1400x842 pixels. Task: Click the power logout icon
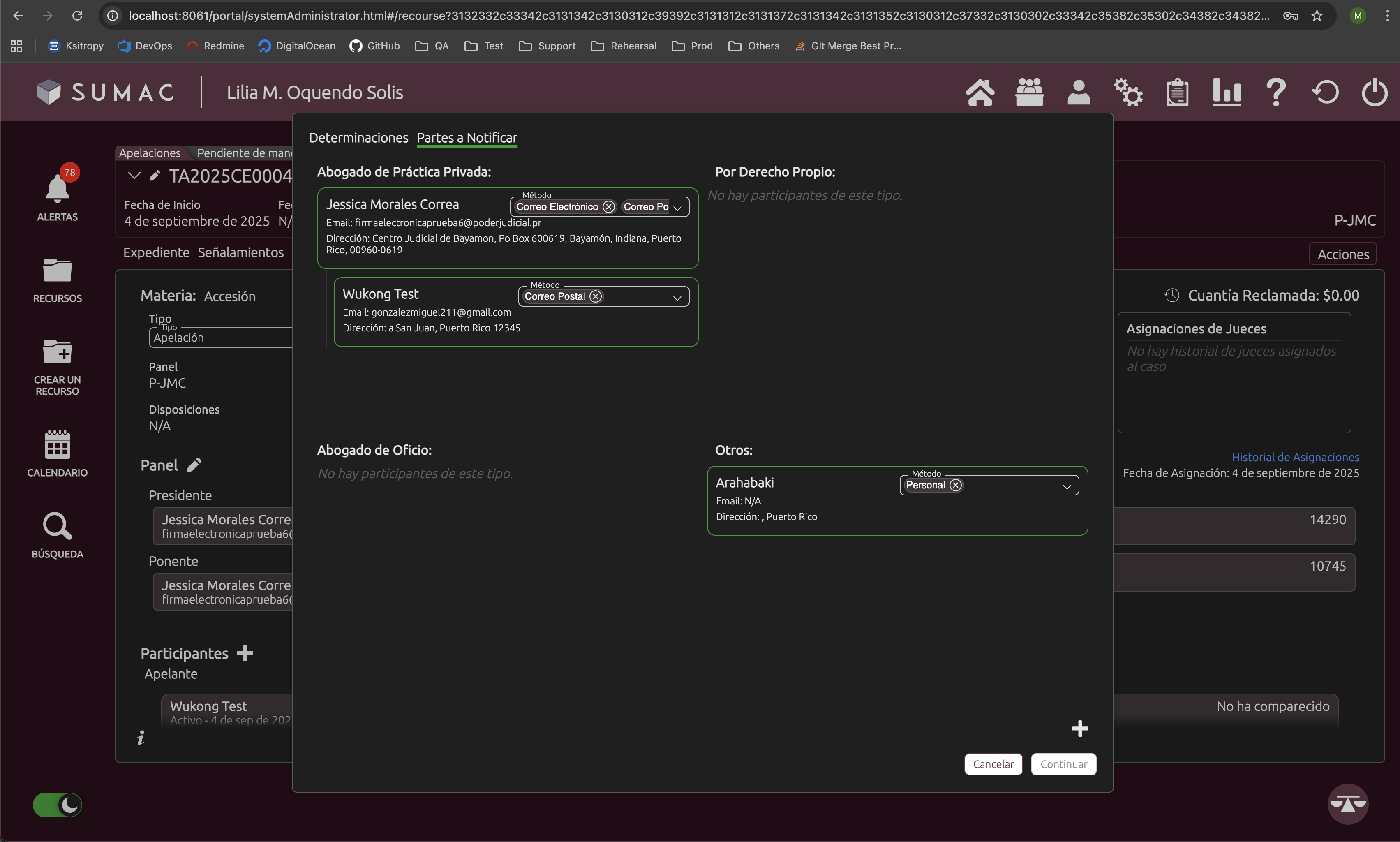tap(1374, 93)
